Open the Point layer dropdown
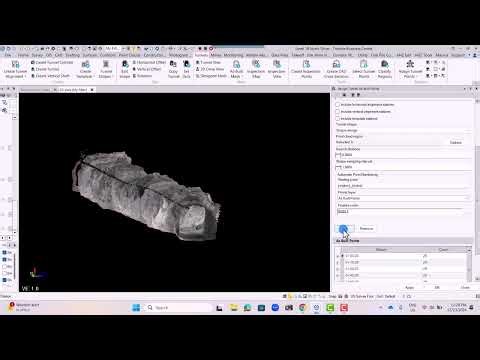 click(404, 198)
